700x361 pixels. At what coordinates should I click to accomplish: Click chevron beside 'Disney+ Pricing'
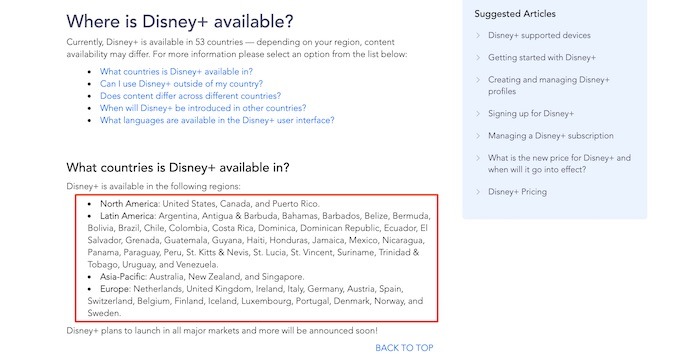click(478, 192)
